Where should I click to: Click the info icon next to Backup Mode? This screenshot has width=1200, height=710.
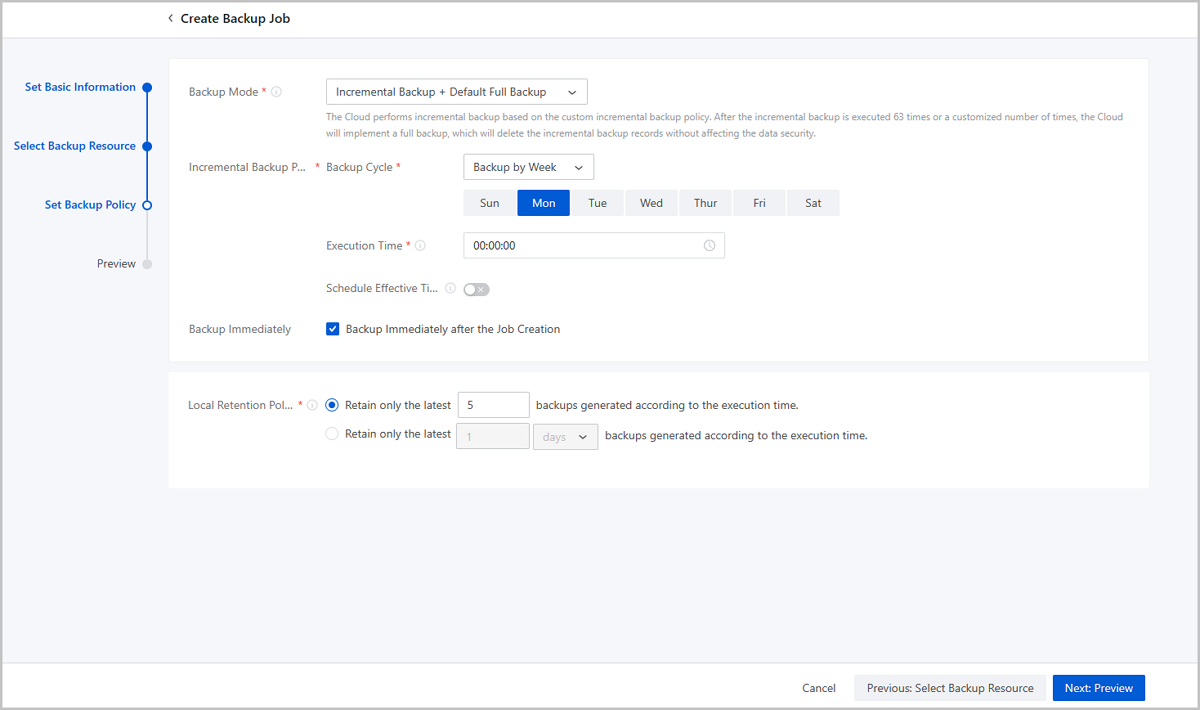pos(277,92)
